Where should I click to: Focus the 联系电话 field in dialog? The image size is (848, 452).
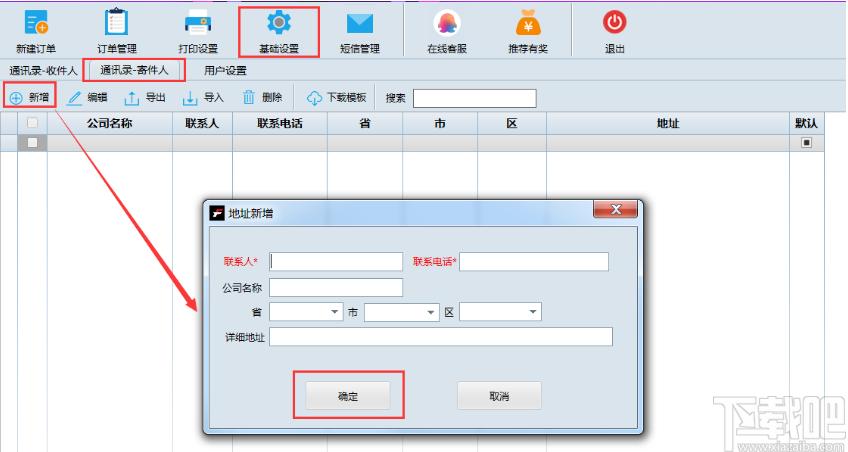[x=534, y=262]
